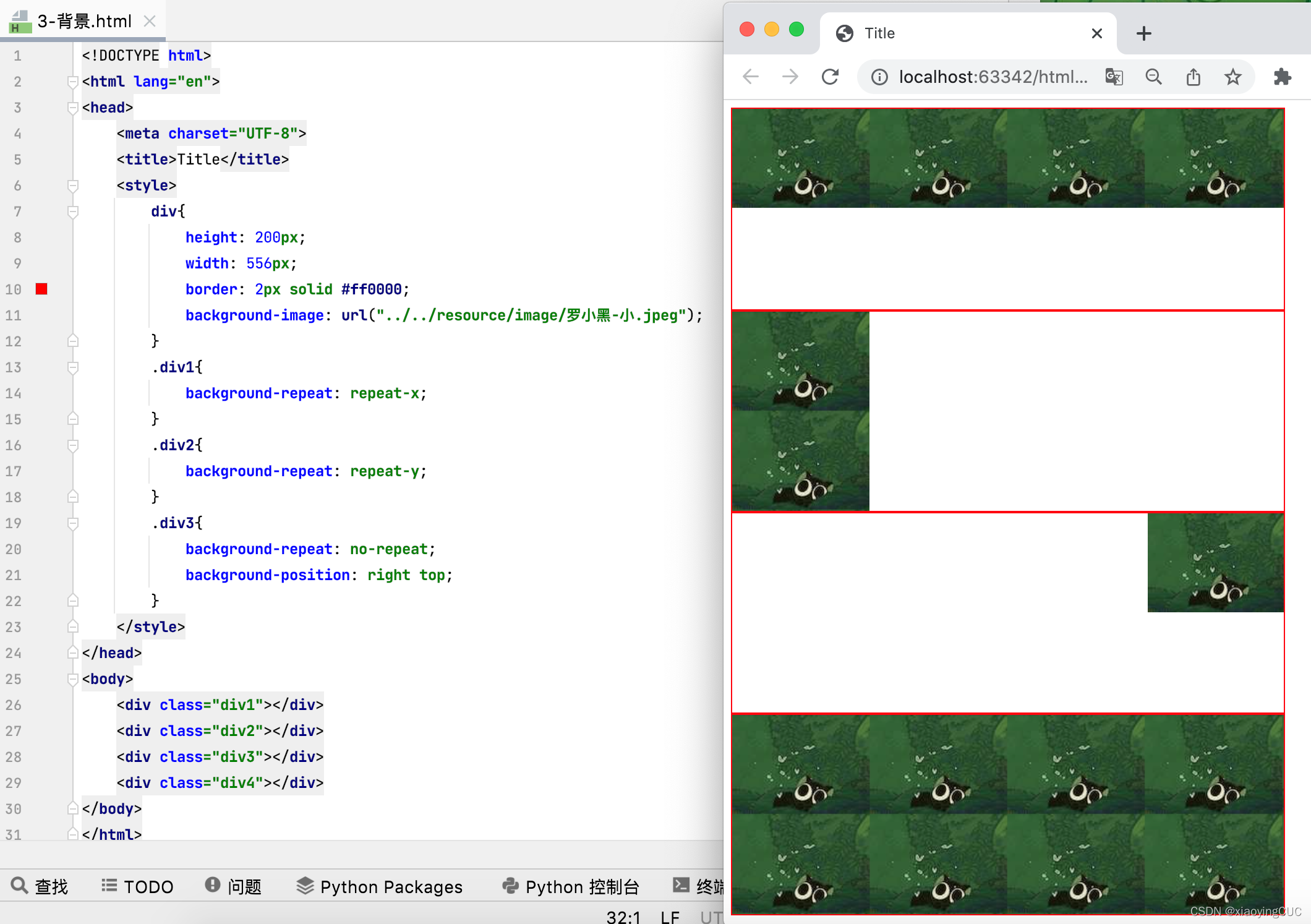The image size is (1311, 924).
Task: Click the LF line separator indicator
Action: [x=670, y=917]
